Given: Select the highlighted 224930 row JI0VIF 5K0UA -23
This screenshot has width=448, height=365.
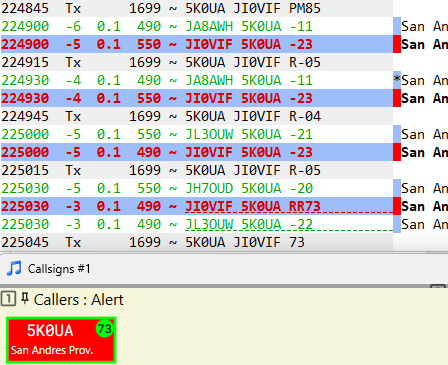Looking at the screenshot, I should coord(197,98).
